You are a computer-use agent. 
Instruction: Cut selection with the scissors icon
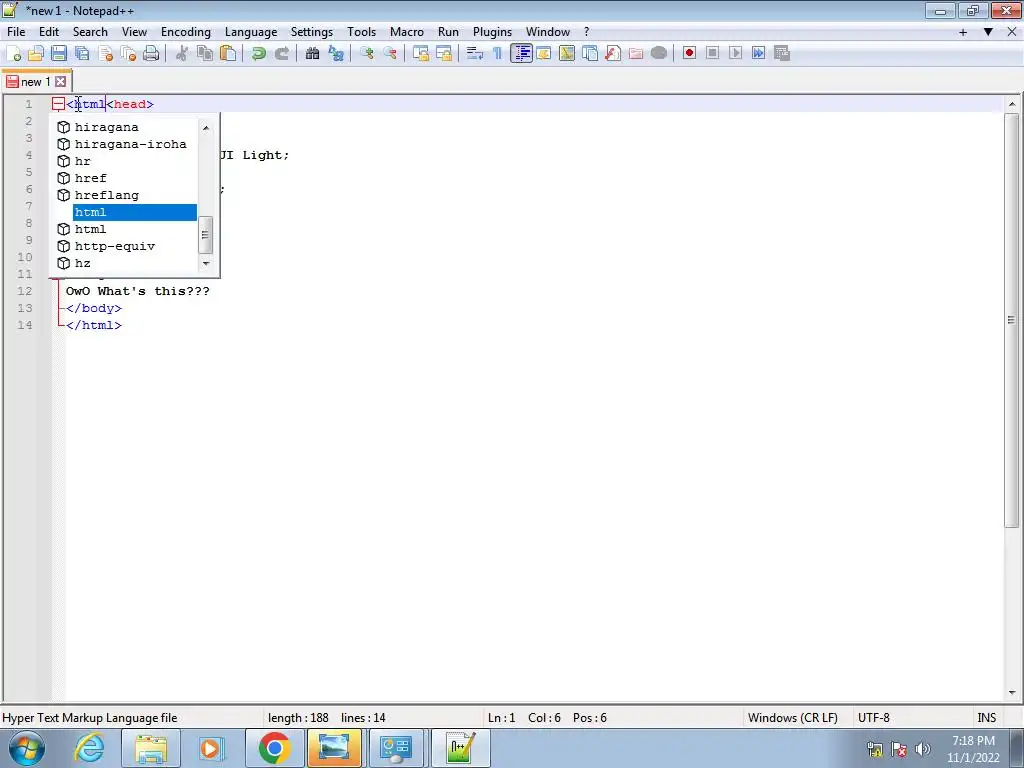pos(182,54)
